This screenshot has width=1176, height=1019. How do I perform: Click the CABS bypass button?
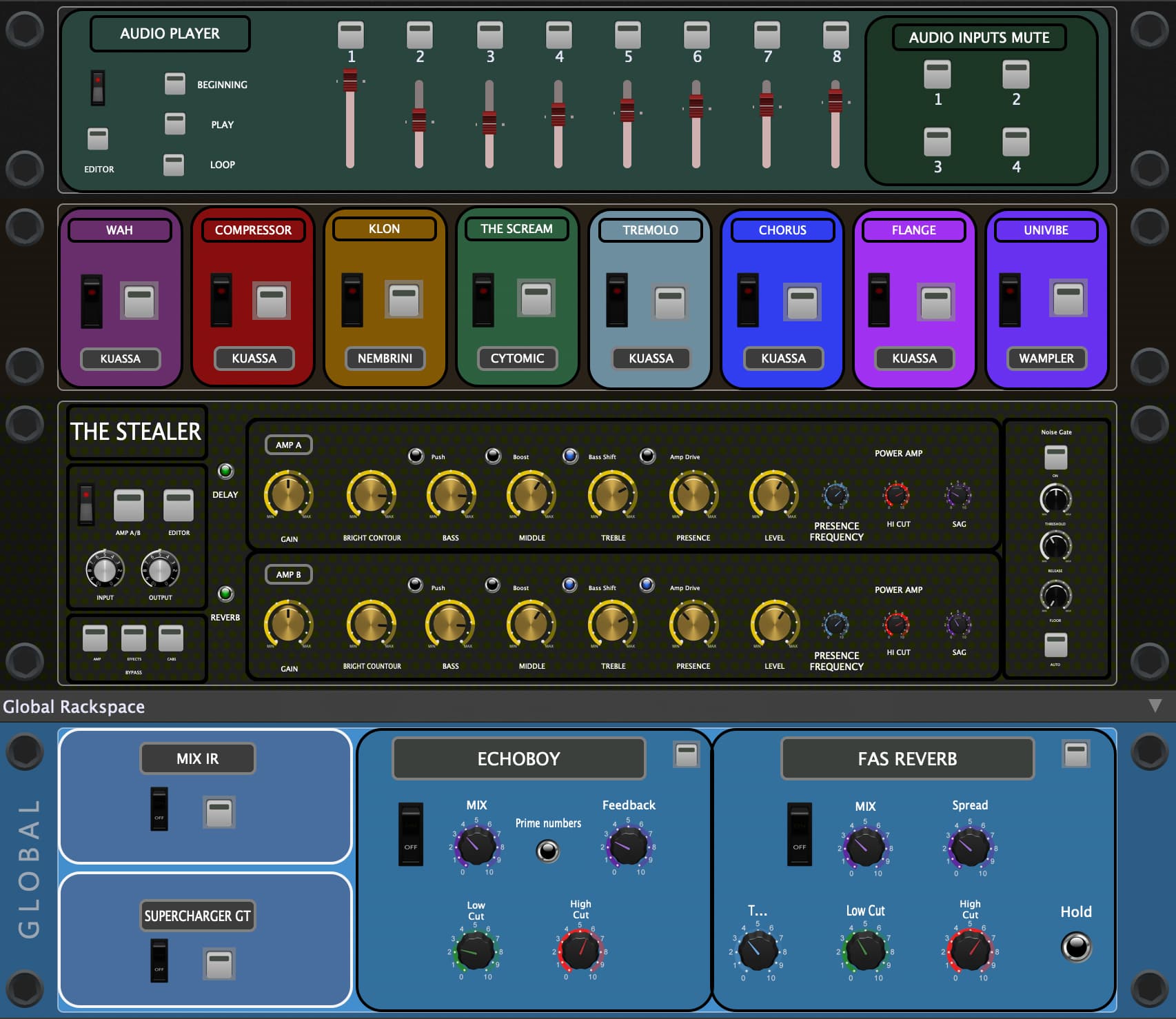[x=171, y=638]
